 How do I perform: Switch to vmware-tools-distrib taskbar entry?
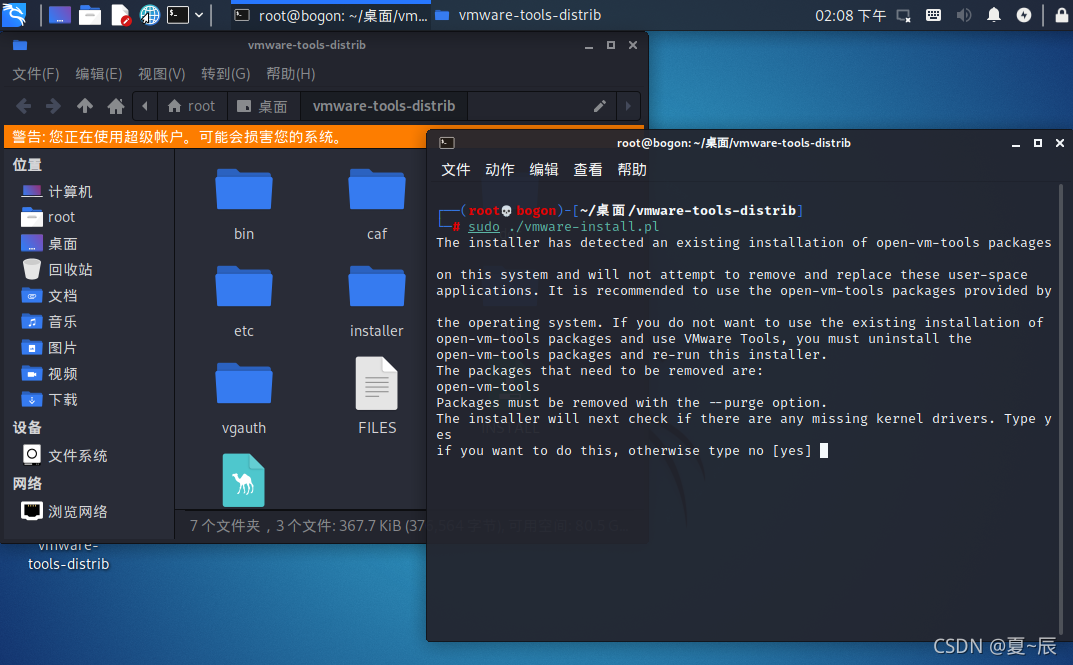(518, 15)
